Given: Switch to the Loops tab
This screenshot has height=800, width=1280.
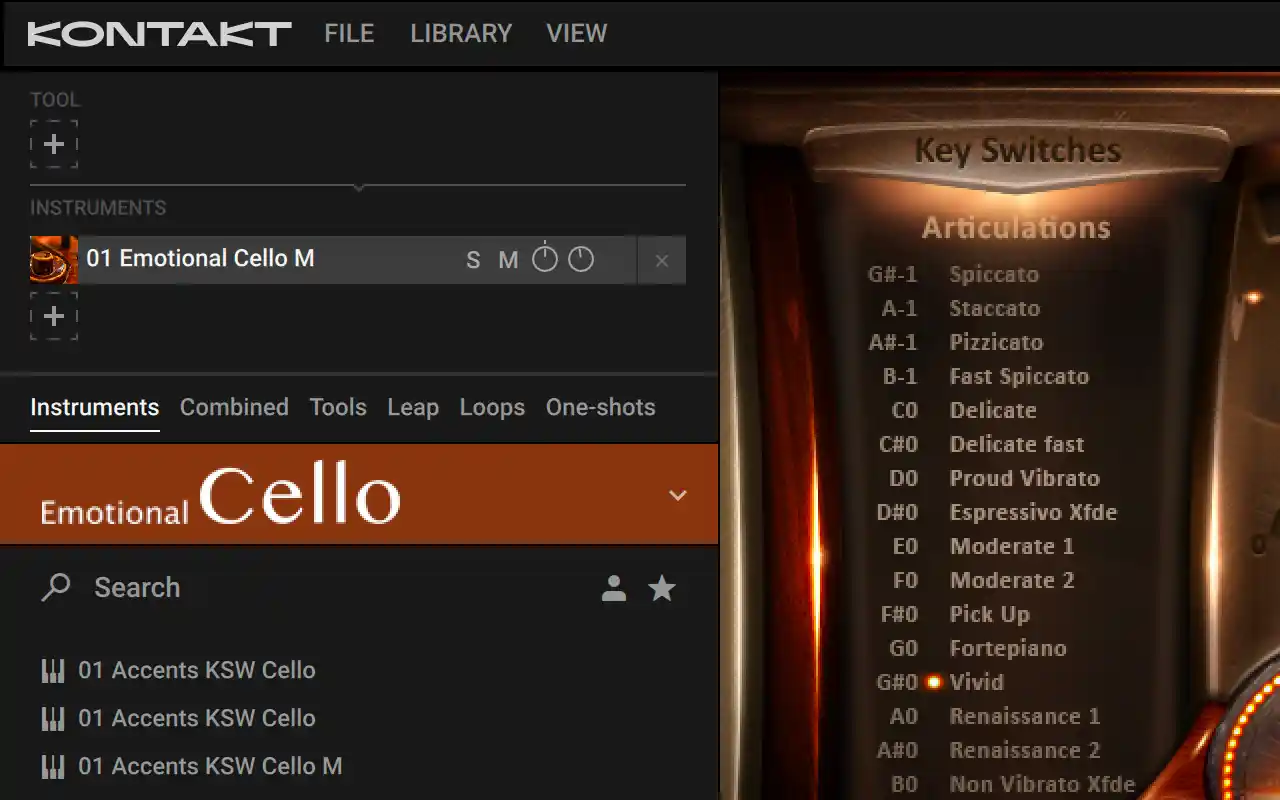Looking at the screenshot, I should click(x=492, y=408).
